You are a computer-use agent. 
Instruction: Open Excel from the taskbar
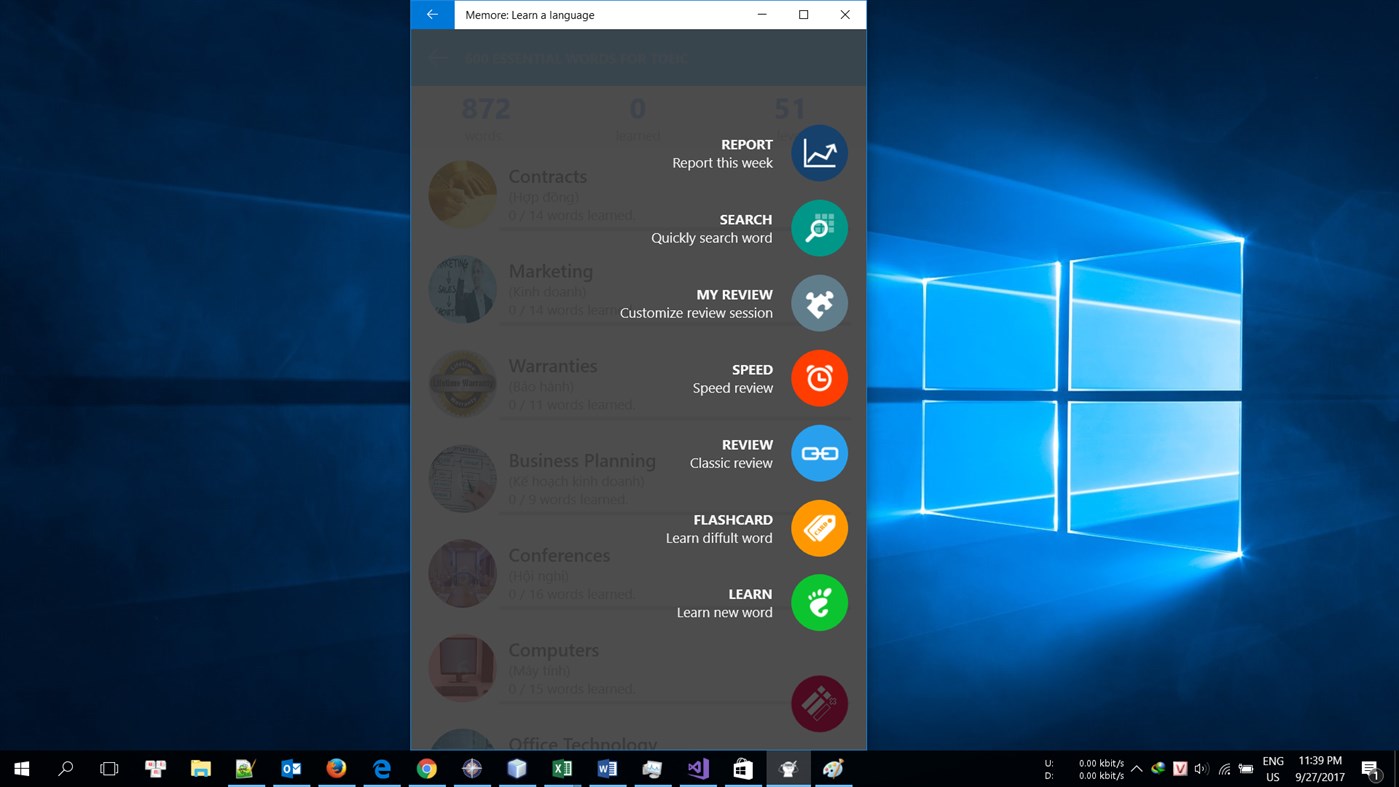(x=562, y=768)
